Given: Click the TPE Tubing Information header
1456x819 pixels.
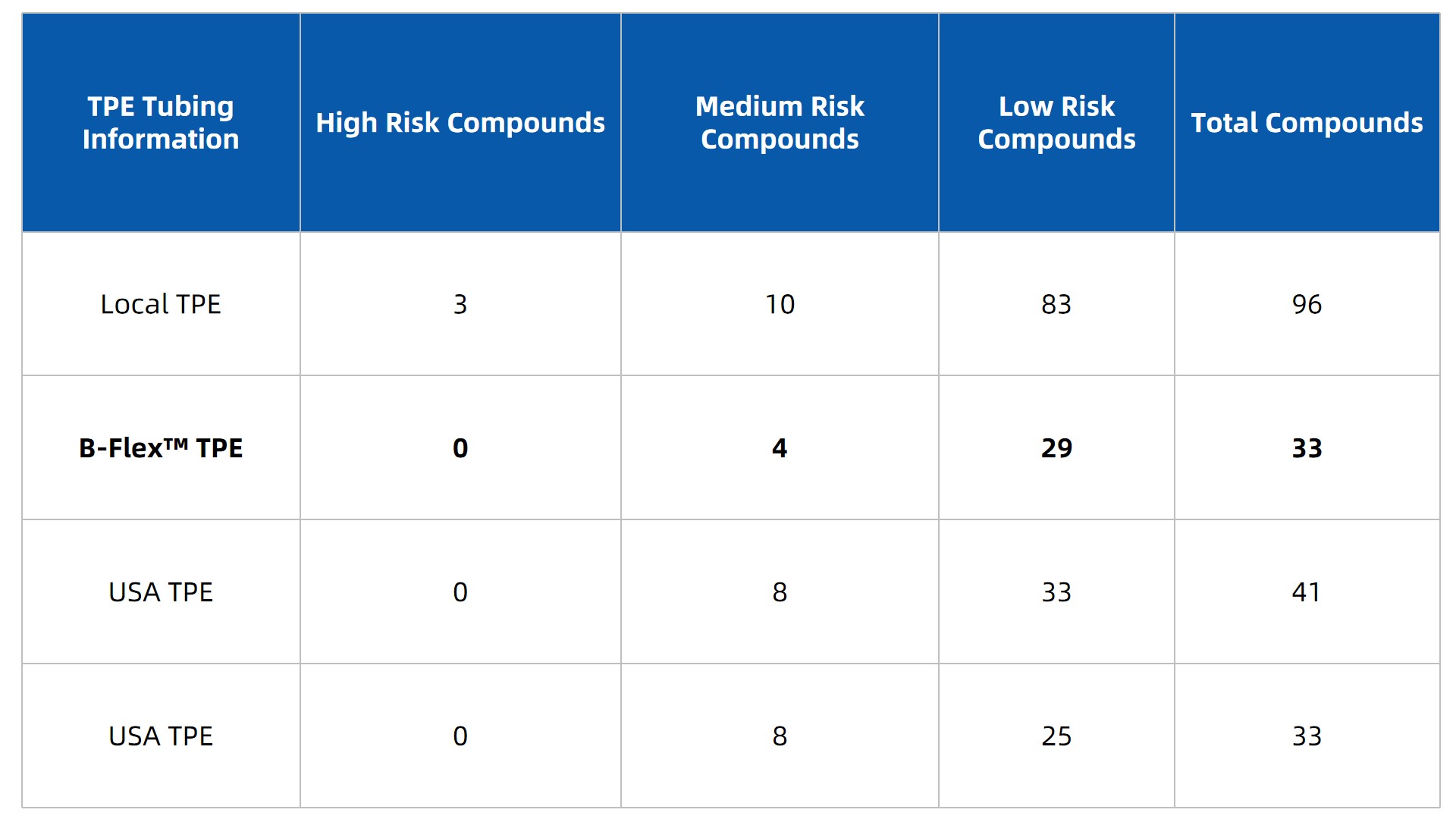Looking at the screenshot, I should (161, 123).
